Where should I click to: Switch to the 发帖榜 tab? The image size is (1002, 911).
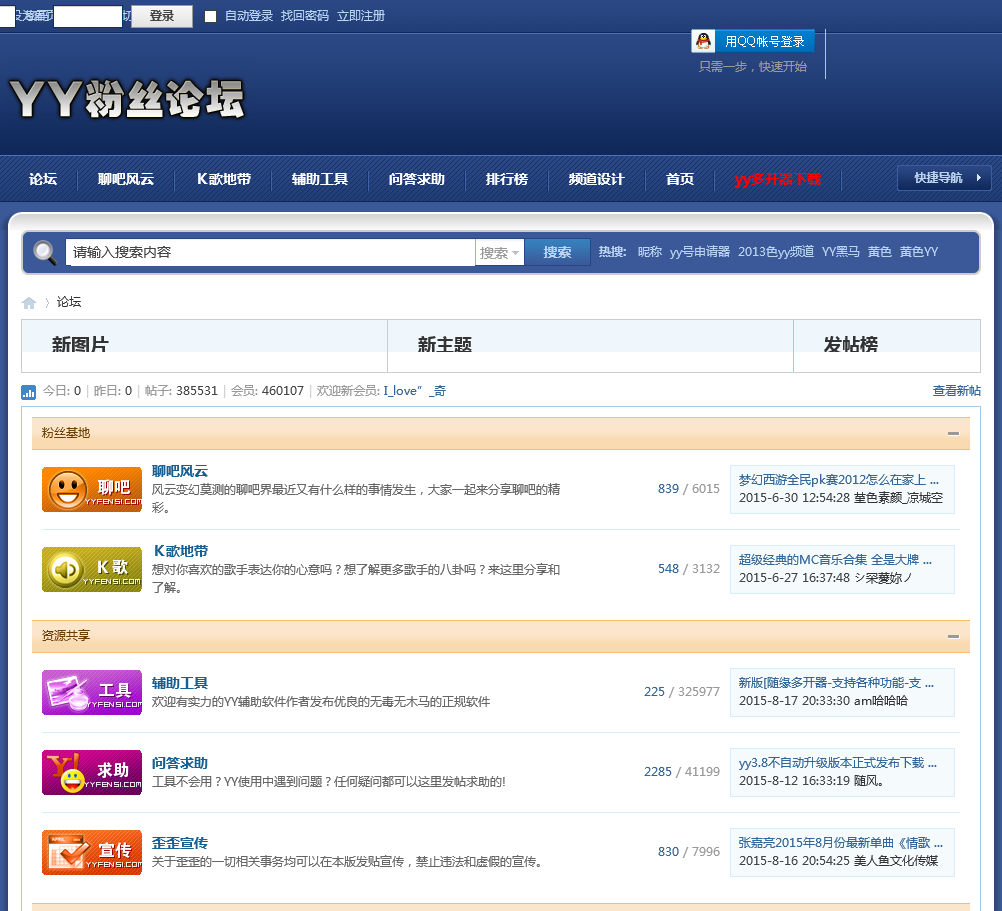(x=851, y=344)
